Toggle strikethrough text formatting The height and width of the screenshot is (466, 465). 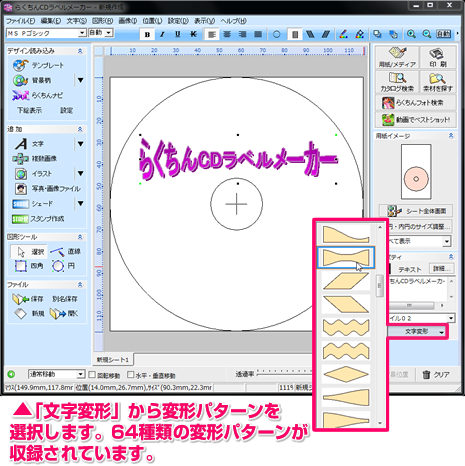(193, 34)
